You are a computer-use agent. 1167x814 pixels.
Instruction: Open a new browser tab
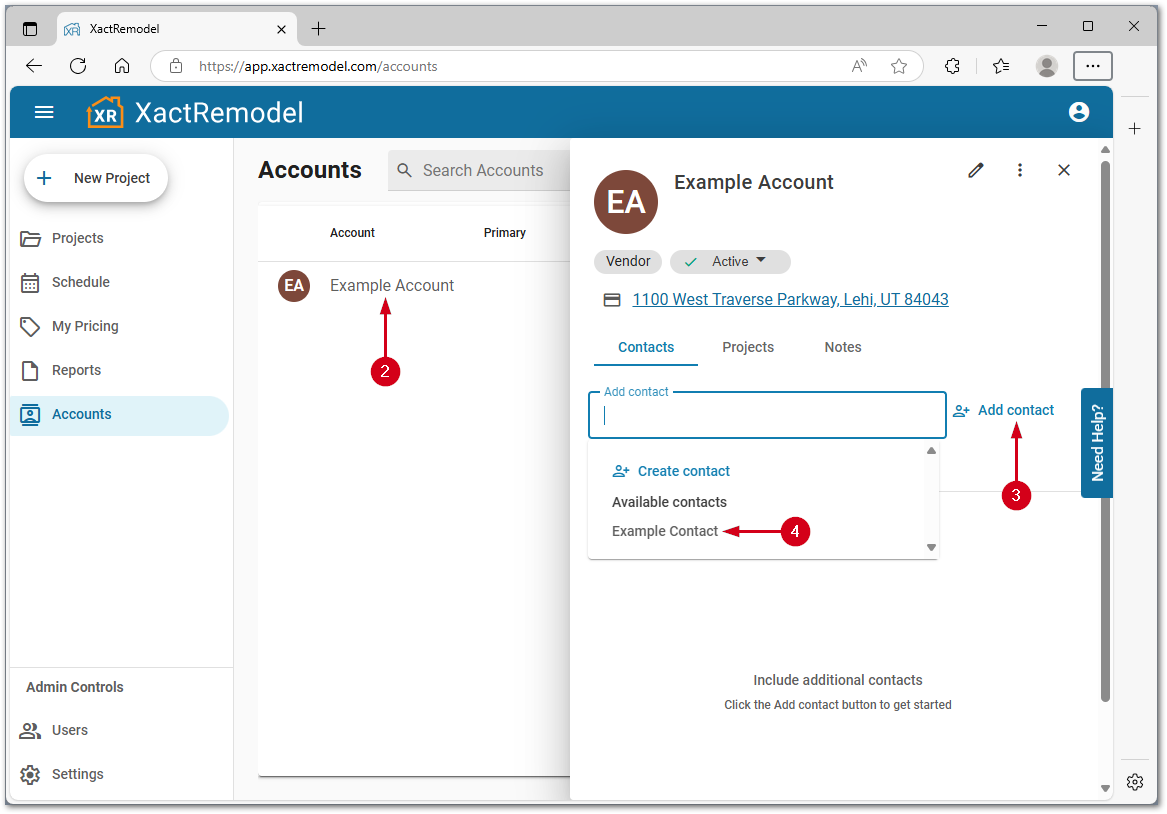point(319,29)
